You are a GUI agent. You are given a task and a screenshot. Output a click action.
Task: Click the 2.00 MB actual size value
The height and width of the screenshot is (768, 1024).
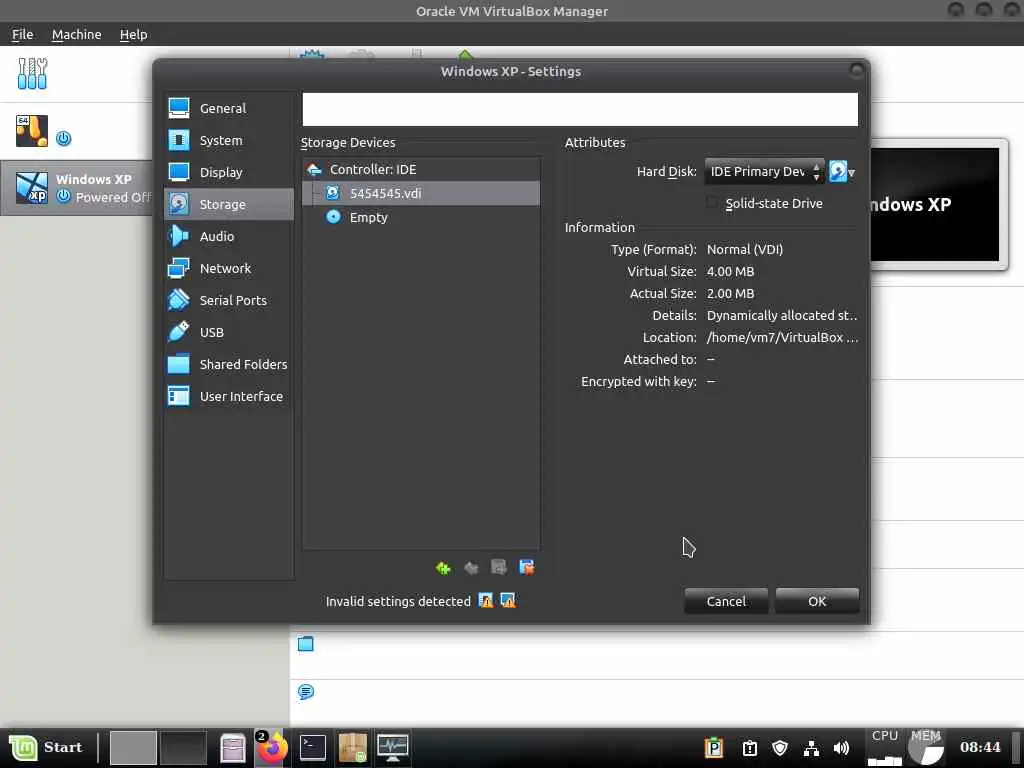[x=730, y=294]
